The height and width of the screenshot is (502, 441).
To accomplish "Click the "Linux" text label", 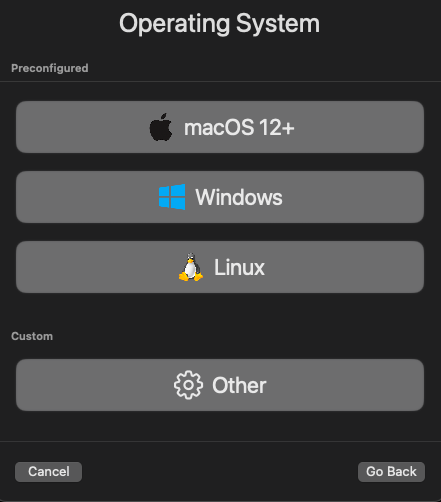I will [239, 267].
